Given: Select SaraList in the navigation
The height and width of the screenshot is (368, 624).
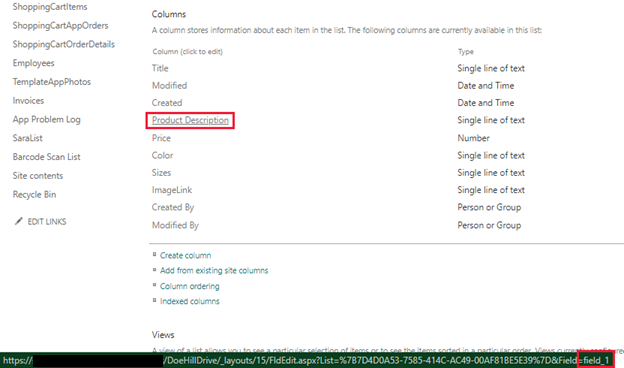Looking at the screenshot, I should tap(27, 138).
